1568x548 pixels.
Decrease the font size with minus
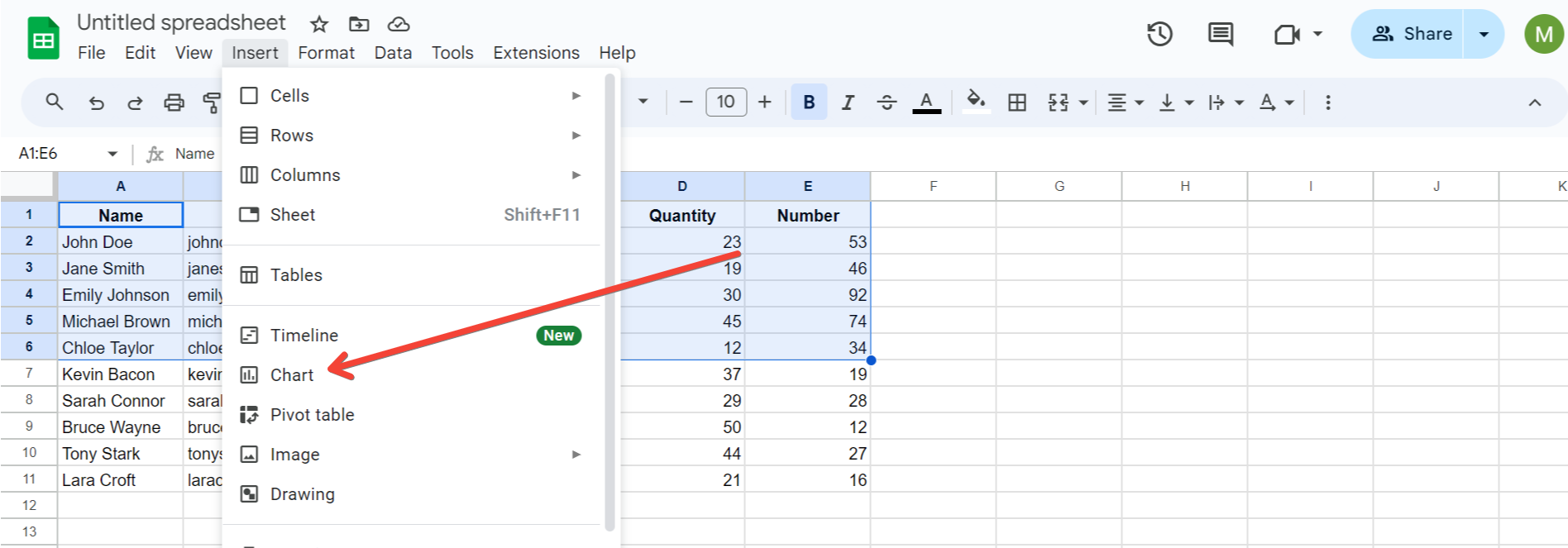[686, 102]
